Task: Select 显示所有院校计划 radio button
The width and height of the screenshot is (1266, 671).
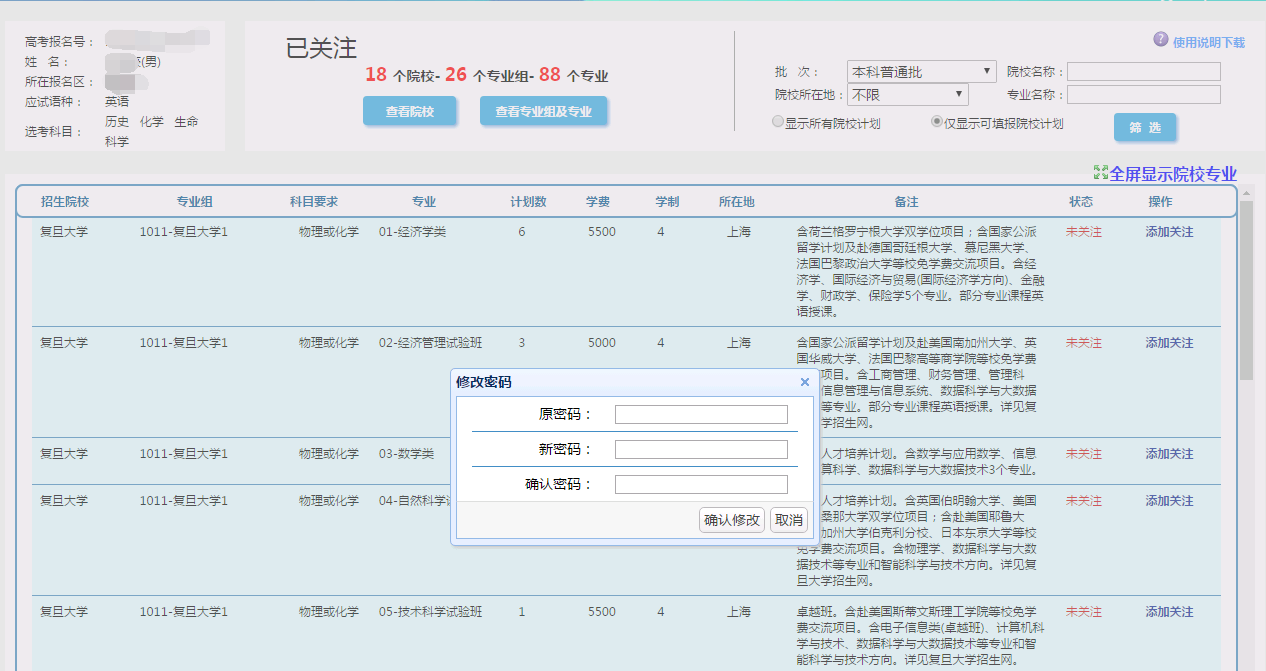Action: point(777,122)
